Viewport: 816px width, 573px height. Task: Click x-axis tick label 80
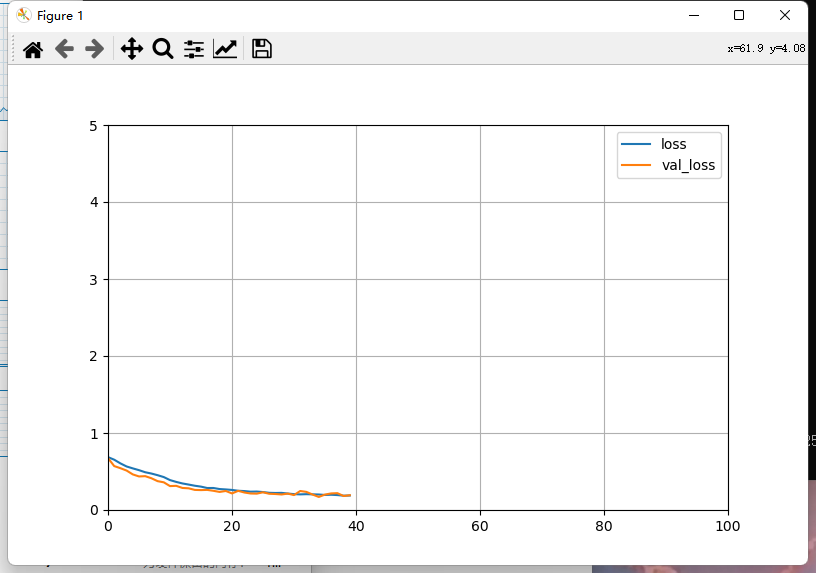click(x=604, y=526)
